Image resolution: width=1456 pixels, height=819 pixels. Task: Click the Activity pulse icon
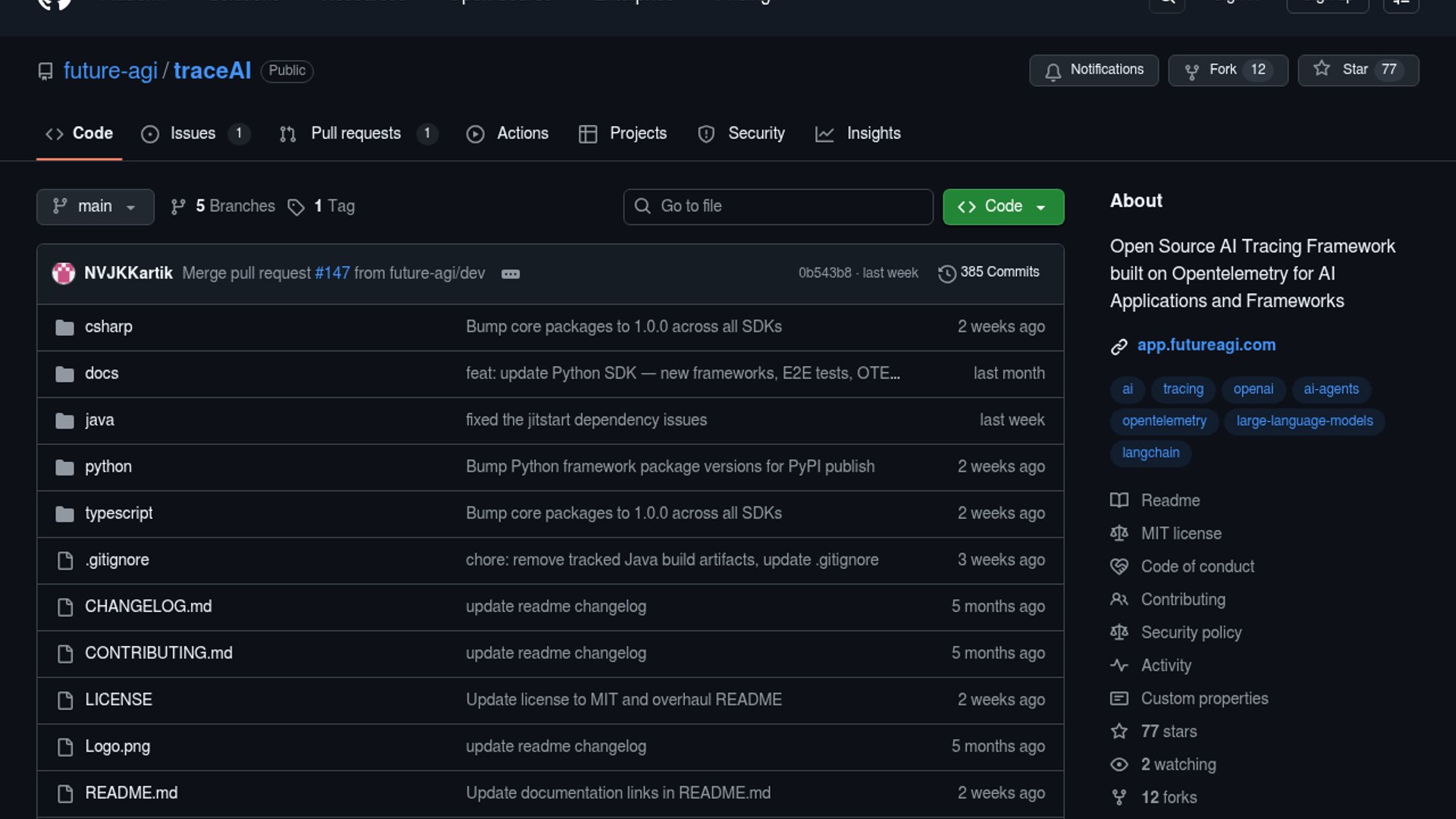(x=1119, y=666)
